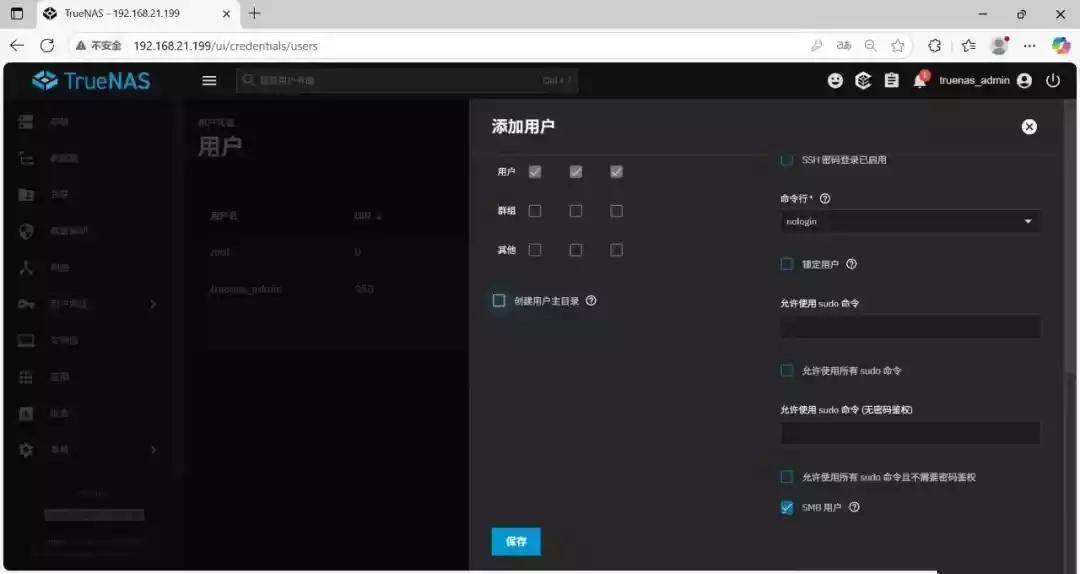The width and height of the screenshot is (1080, 574).
Task: Open the apps grid icon in sidebar
Action: click(25, 377)
